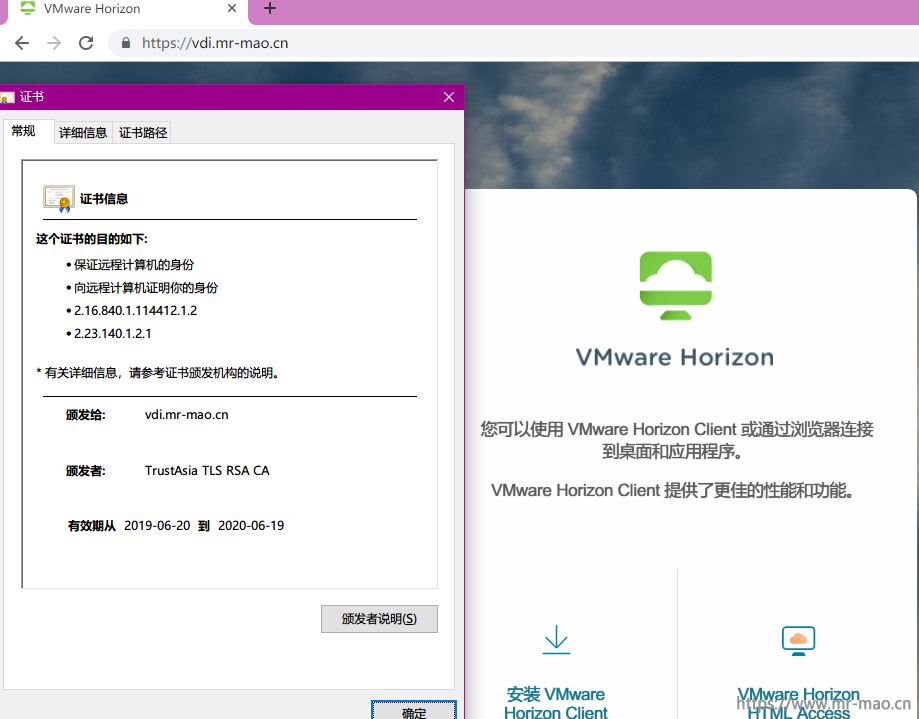Click the expiry date 2020-06-19
Viewport: 919px width, 719px height.
pos(251,526)
